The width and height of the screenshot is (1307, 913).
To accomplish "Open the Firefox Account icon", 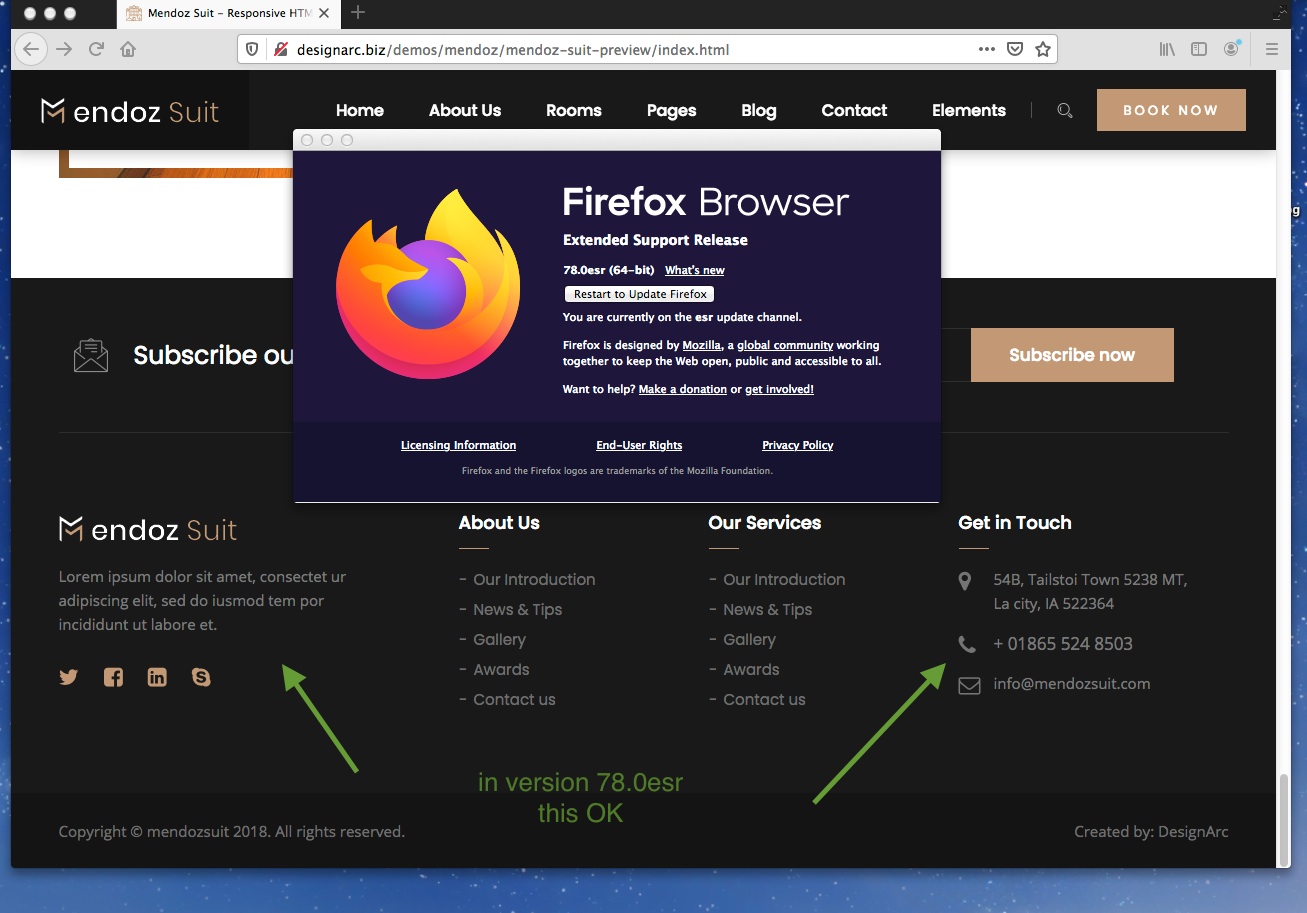I will click(1232, 49).
